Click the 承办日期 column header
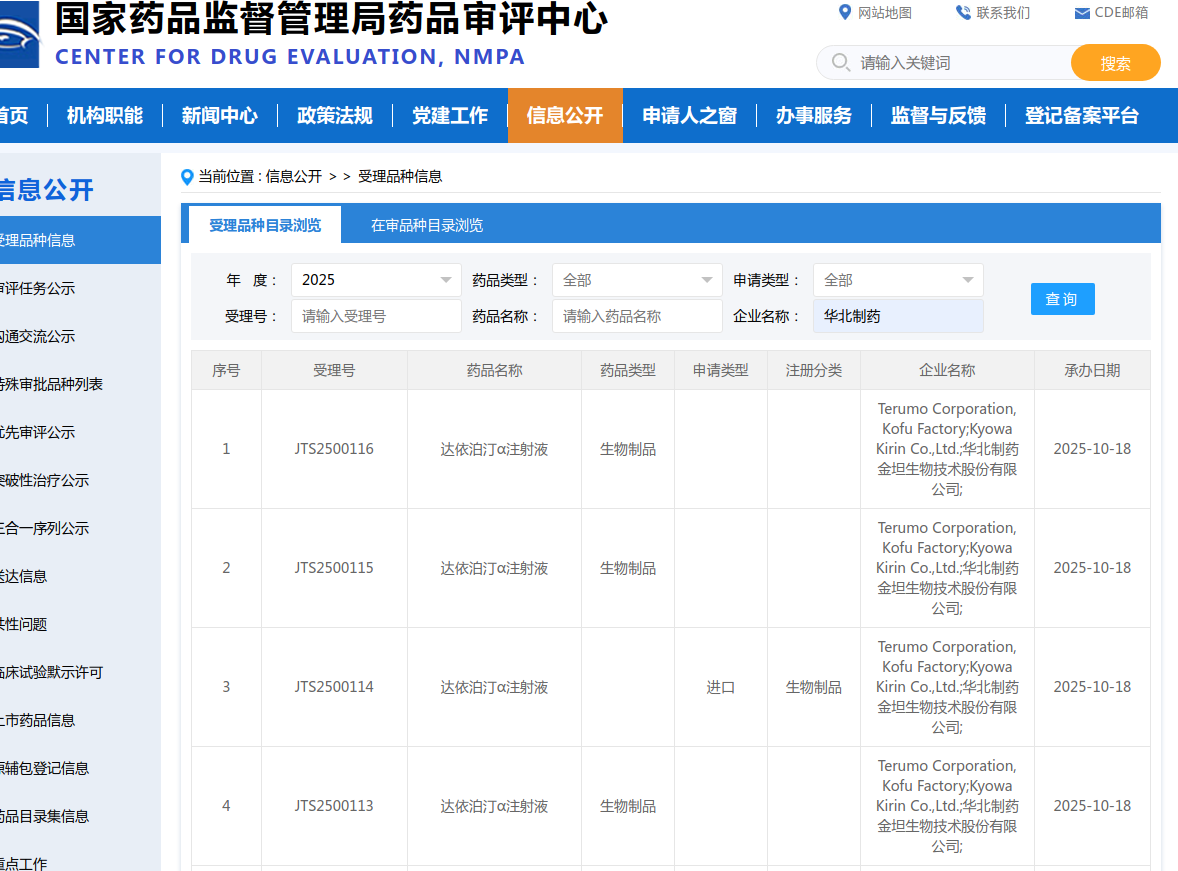 click(x=1091, y=370)
